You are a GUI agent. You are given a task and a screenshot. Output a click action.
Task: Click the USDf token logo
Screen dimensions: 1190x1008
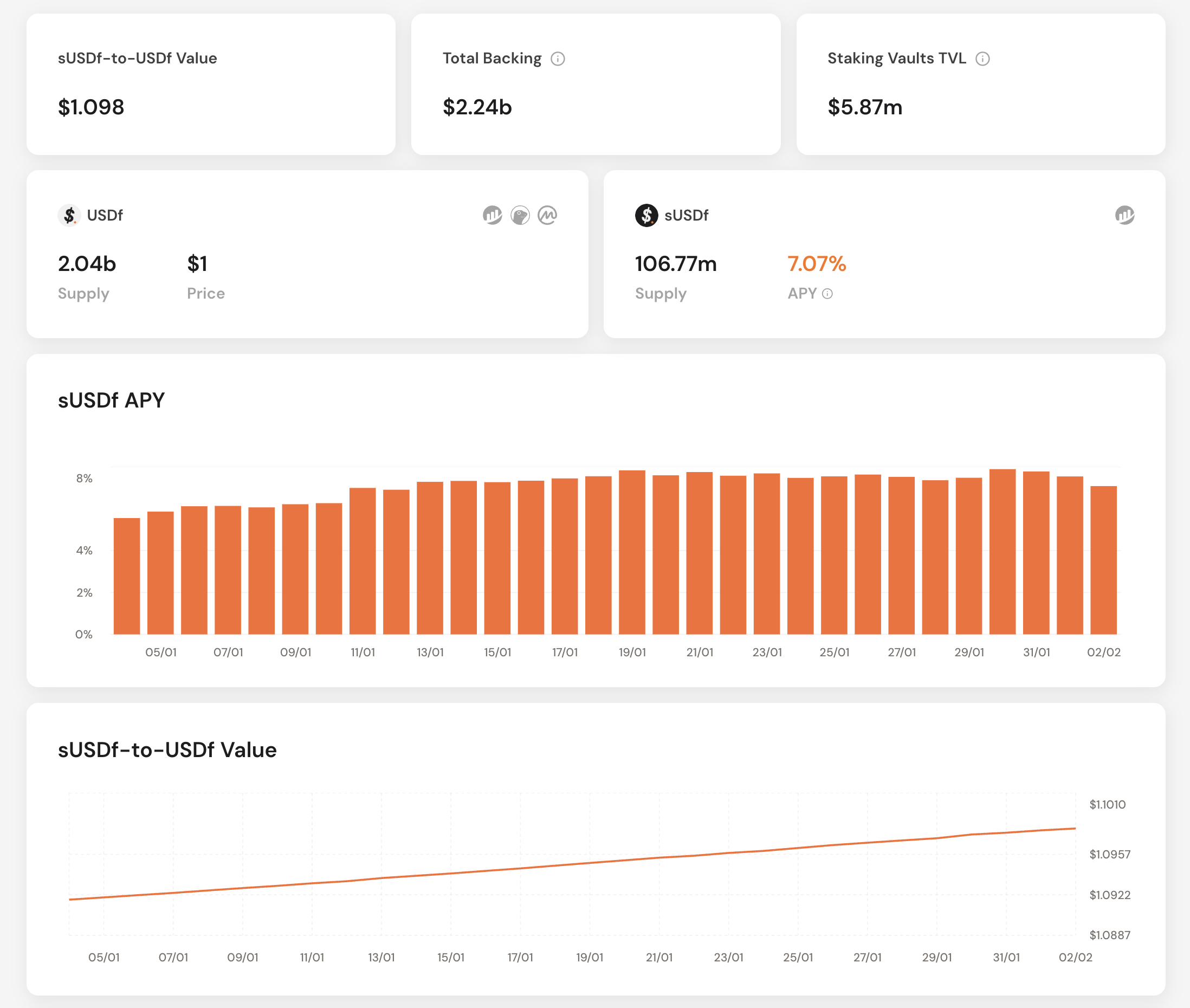click(x=69, y=216)
